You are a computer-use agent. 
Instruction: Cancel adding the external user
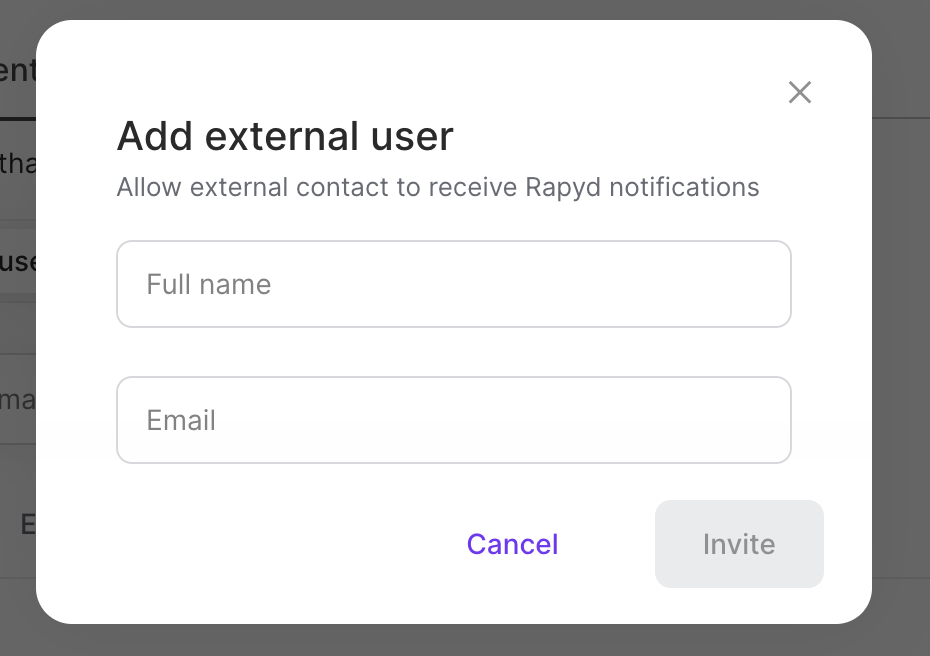click(512, 544)
